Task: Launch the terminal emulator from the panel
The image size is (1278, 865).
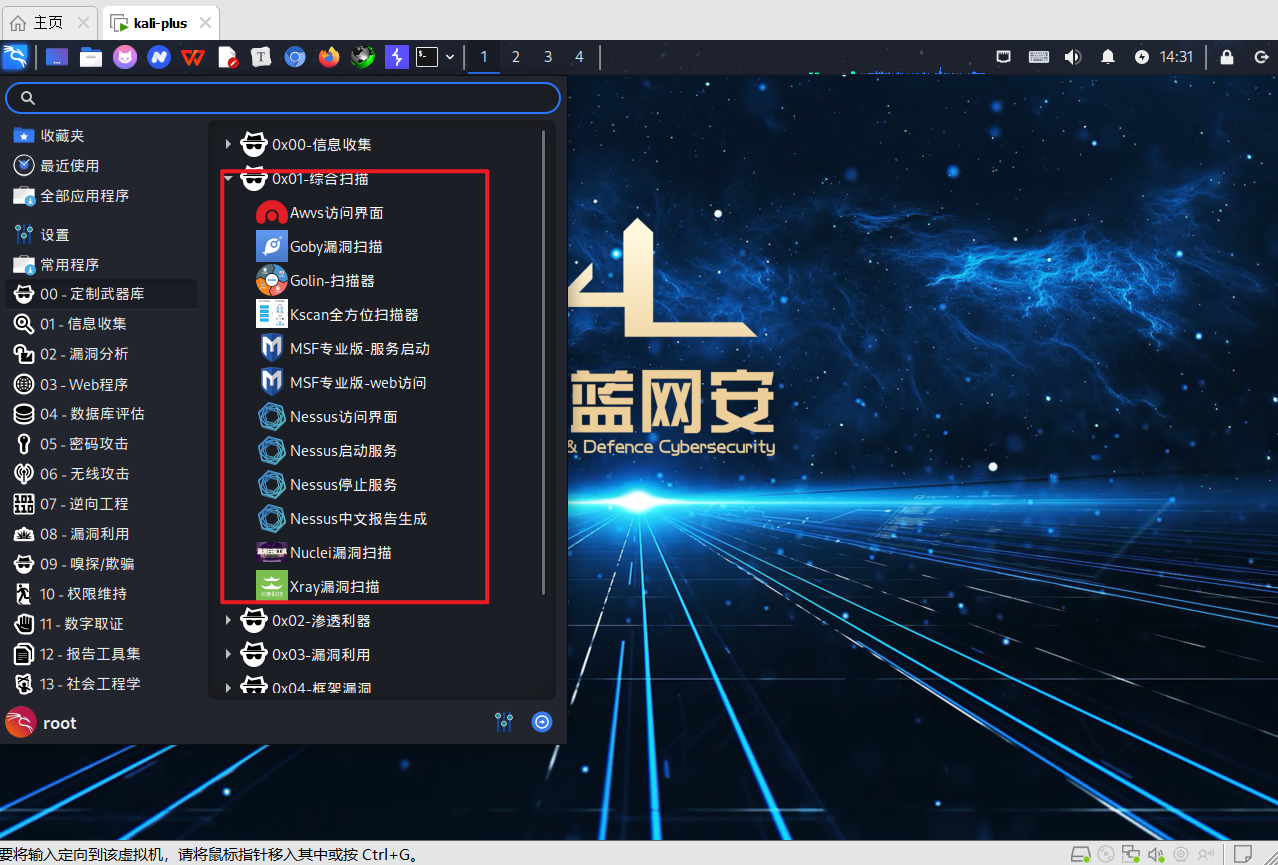Action: click(x=427, y=57)
